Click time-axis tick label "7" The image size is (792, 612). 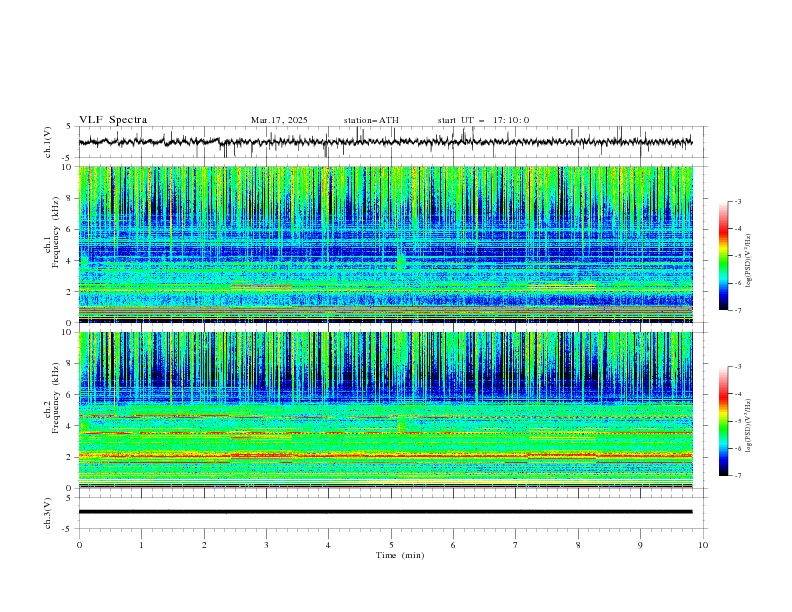(516, 545)
